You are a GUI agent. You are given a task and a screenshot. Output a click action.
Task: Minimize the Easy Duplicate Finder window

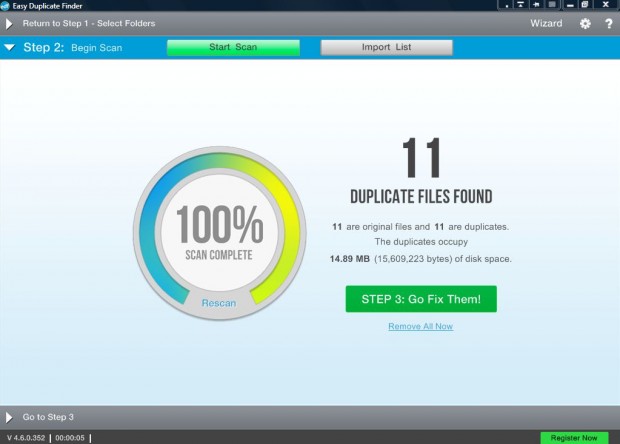pyautogui.click(x=570, y=5)
